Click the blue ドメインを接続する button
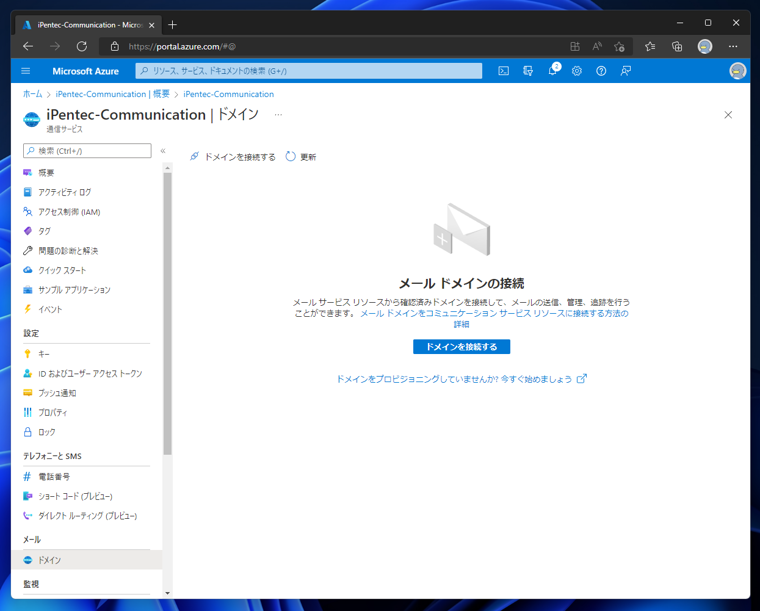This screenshot has width=760, height=611. click(x=461, y=347)
